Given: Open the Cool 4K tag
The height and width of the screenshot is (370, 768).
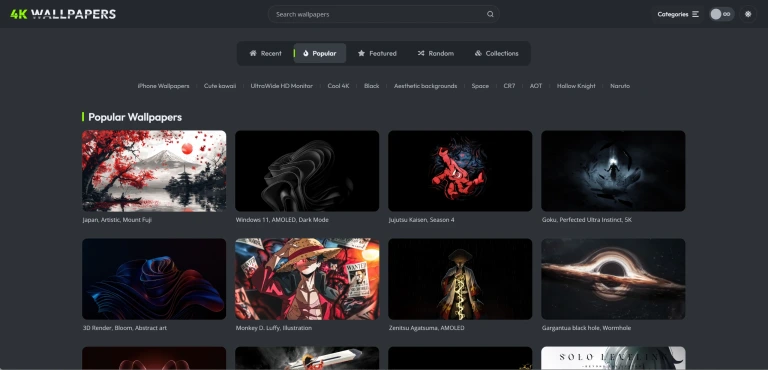Looking at the screenshot, I should coord(338,86).
